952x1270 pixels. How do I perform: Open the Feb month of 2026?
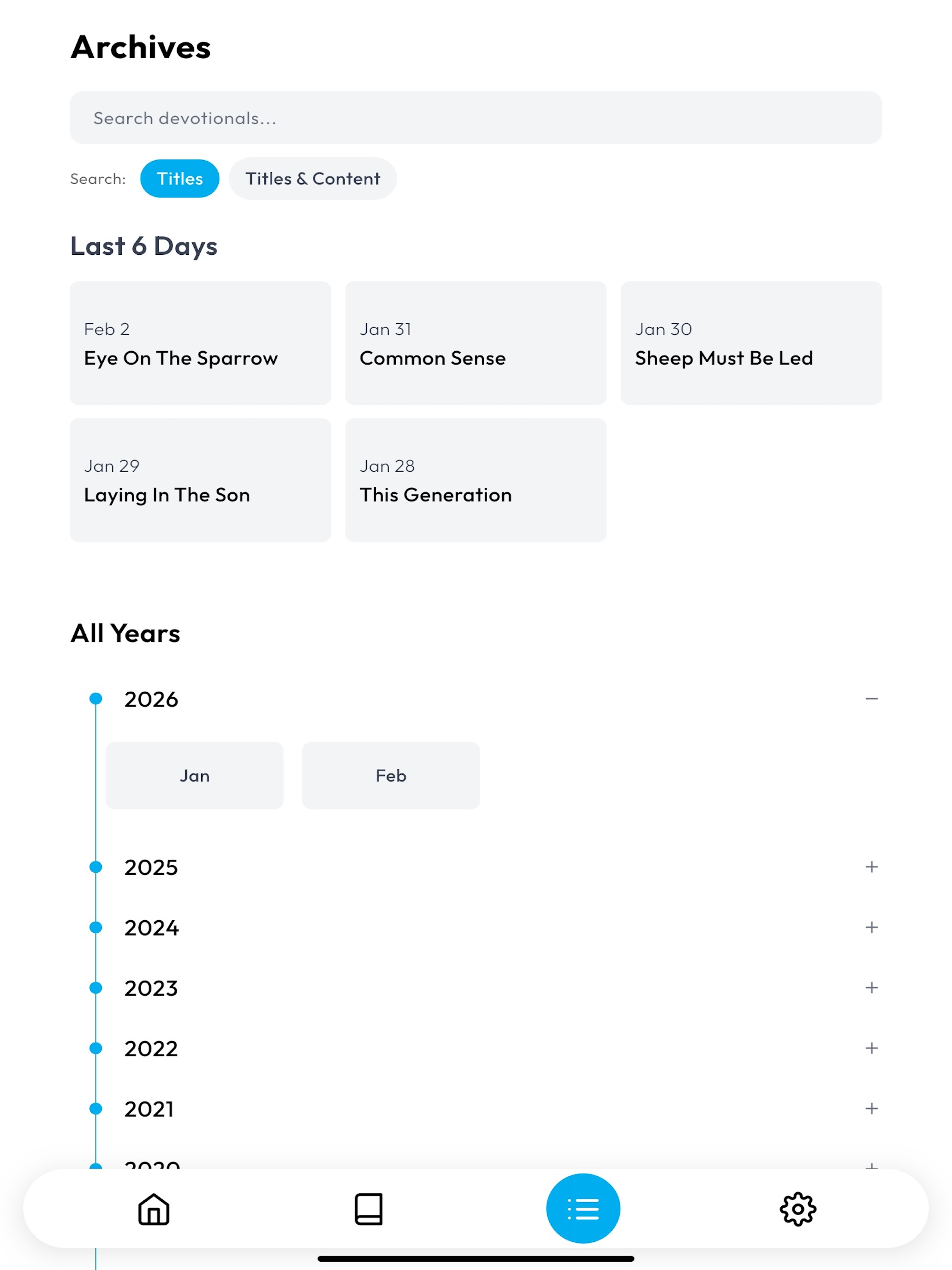(391, 776)
